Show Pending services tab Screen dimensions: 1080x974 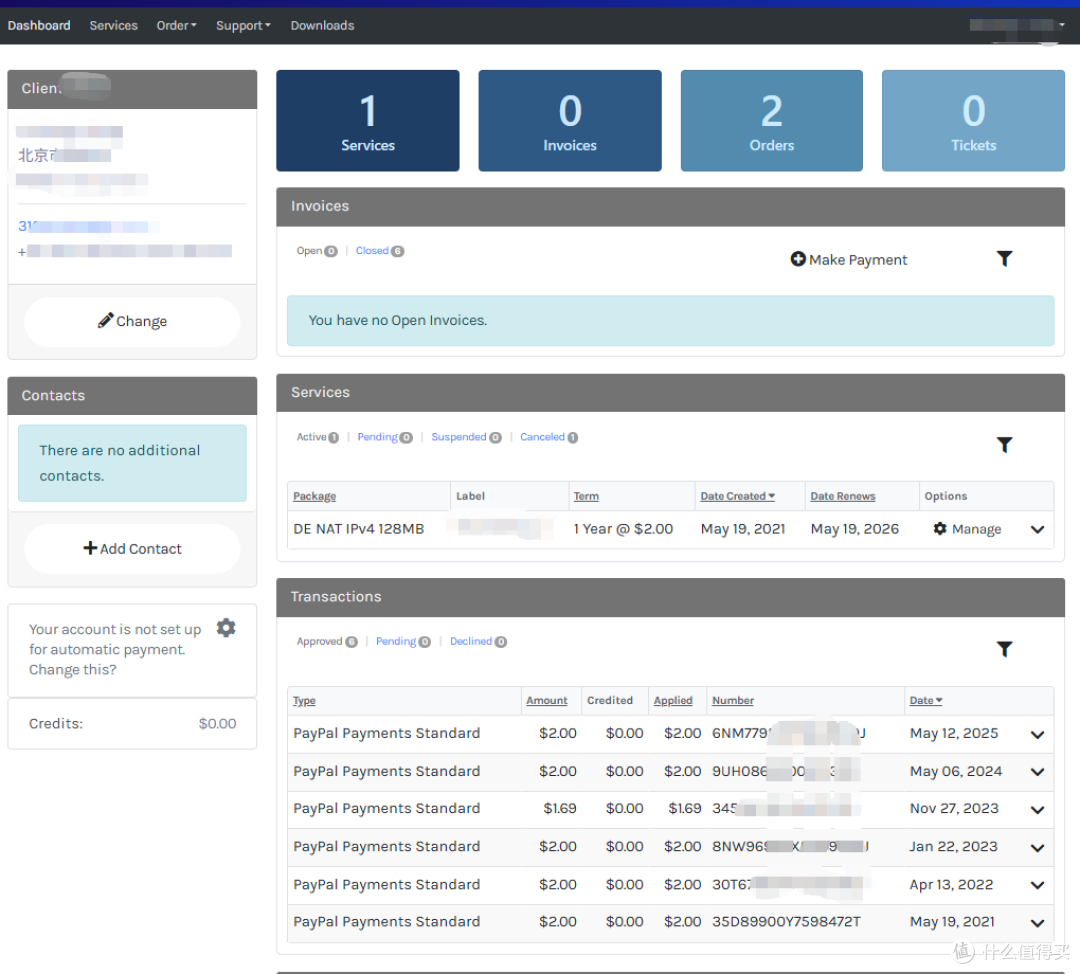point(384,437)
